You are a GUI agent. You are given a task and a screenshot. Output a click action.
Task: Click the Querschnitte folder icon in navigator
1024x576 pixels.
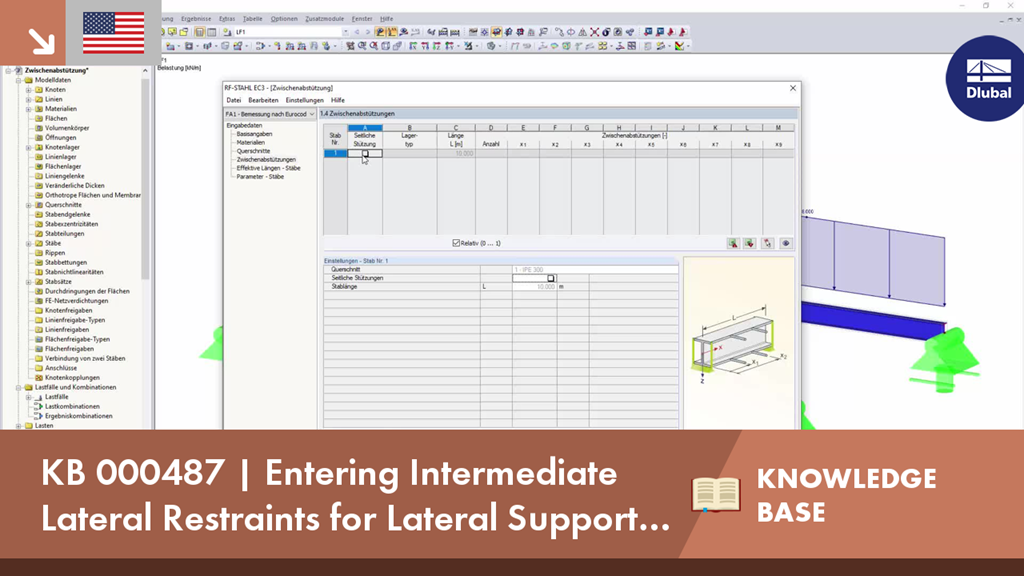click(x=39, y=204)
